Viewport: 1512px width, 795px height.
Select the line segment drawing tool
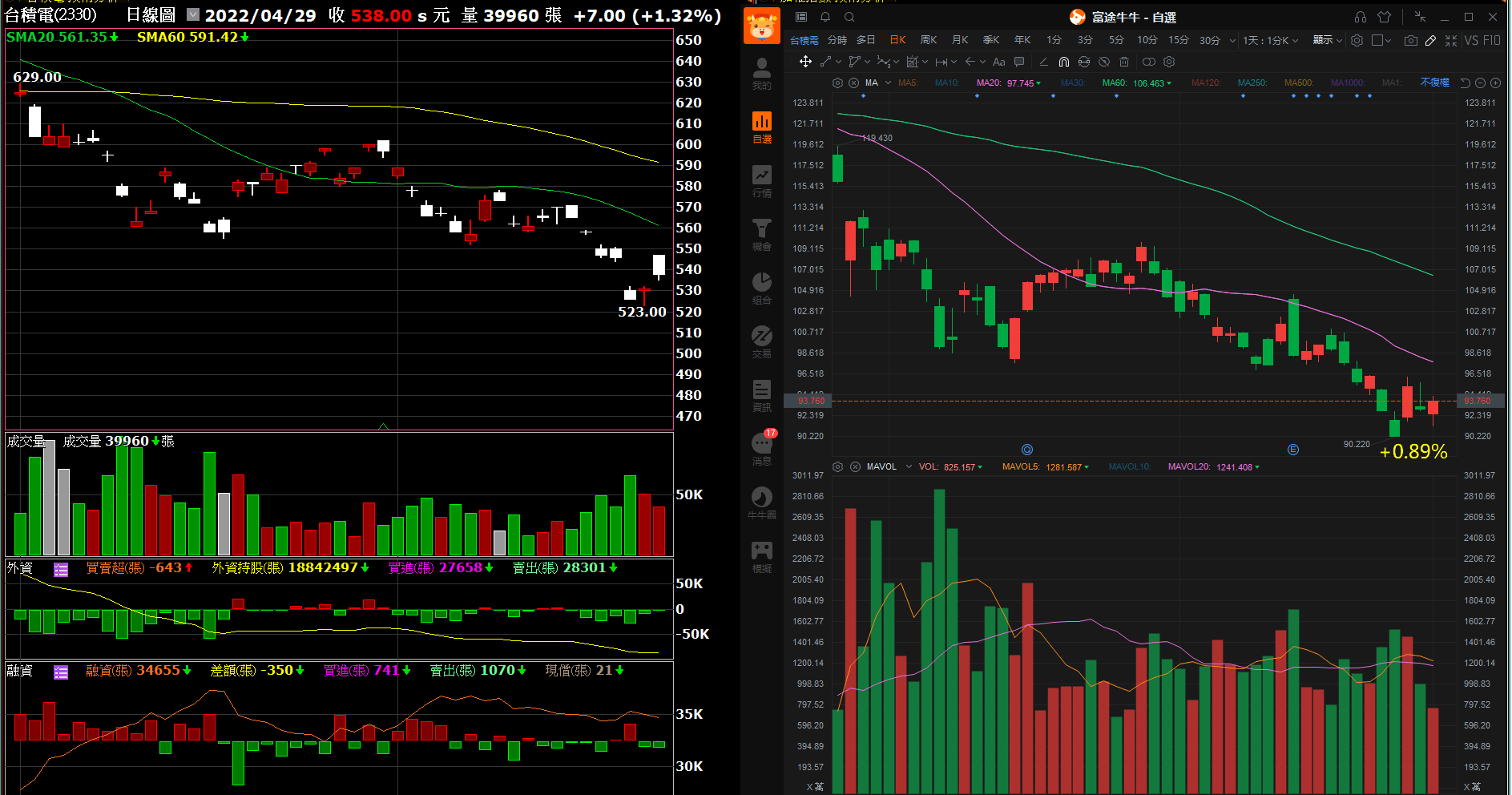click(x=825, y=62)
